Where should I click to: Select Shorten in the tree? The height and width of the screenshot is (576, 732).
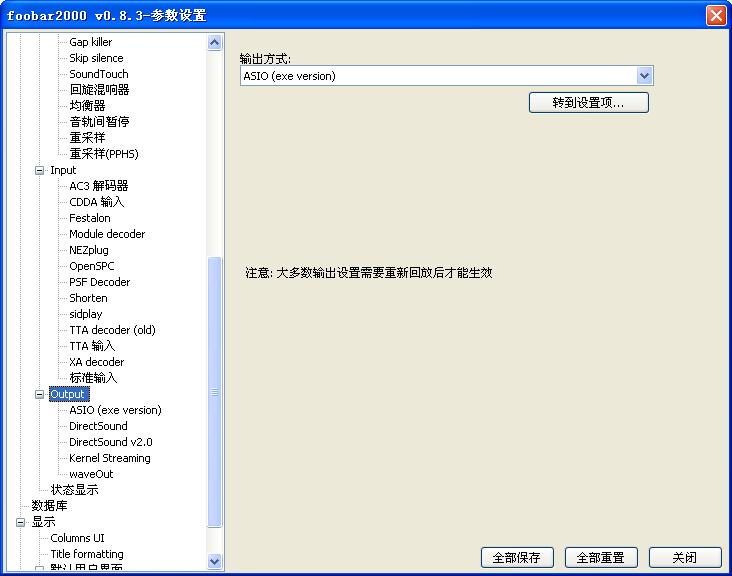[88, 298]
